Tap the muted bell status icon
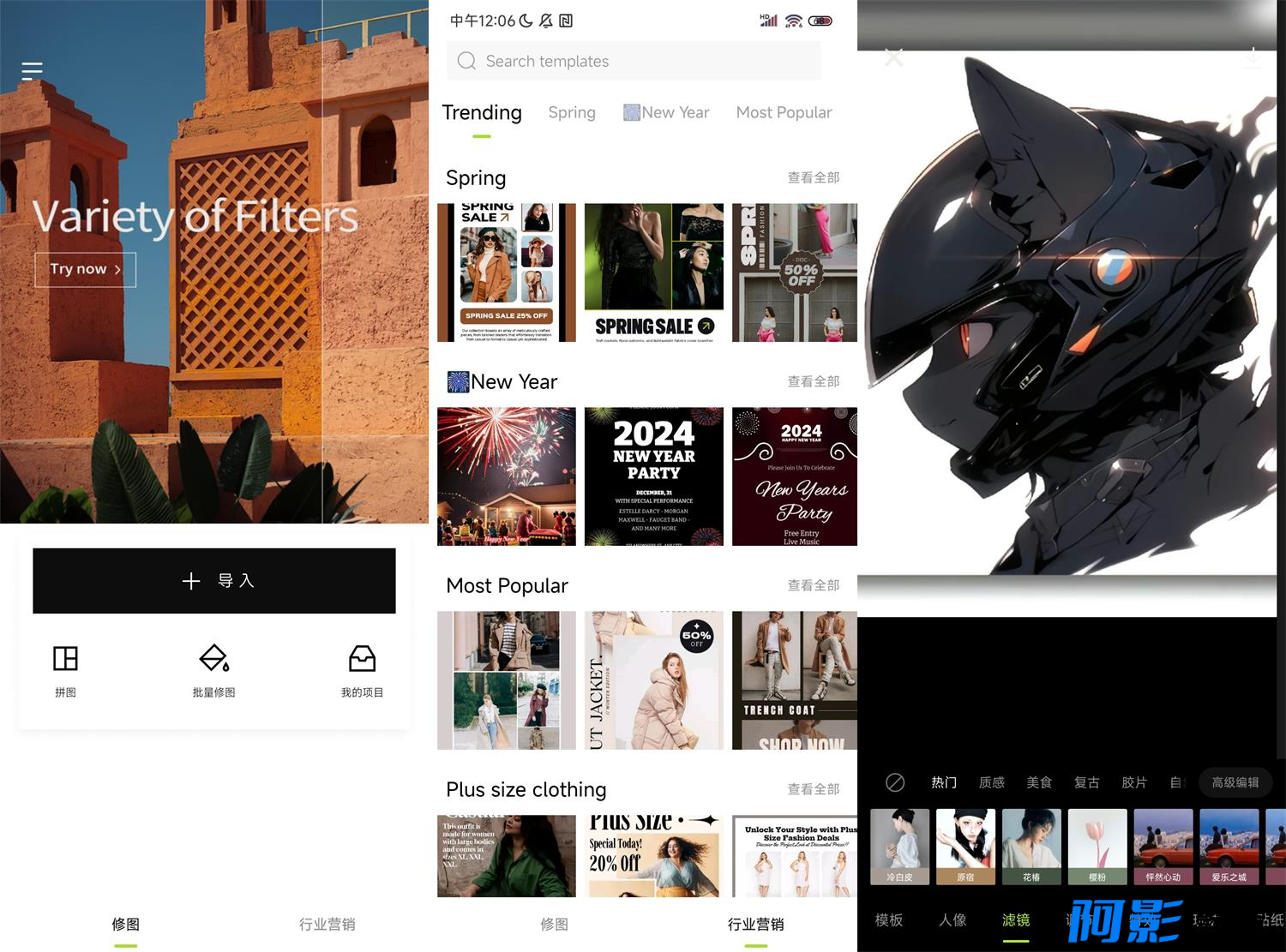1286x952 pixels. (x=546, y=21)
